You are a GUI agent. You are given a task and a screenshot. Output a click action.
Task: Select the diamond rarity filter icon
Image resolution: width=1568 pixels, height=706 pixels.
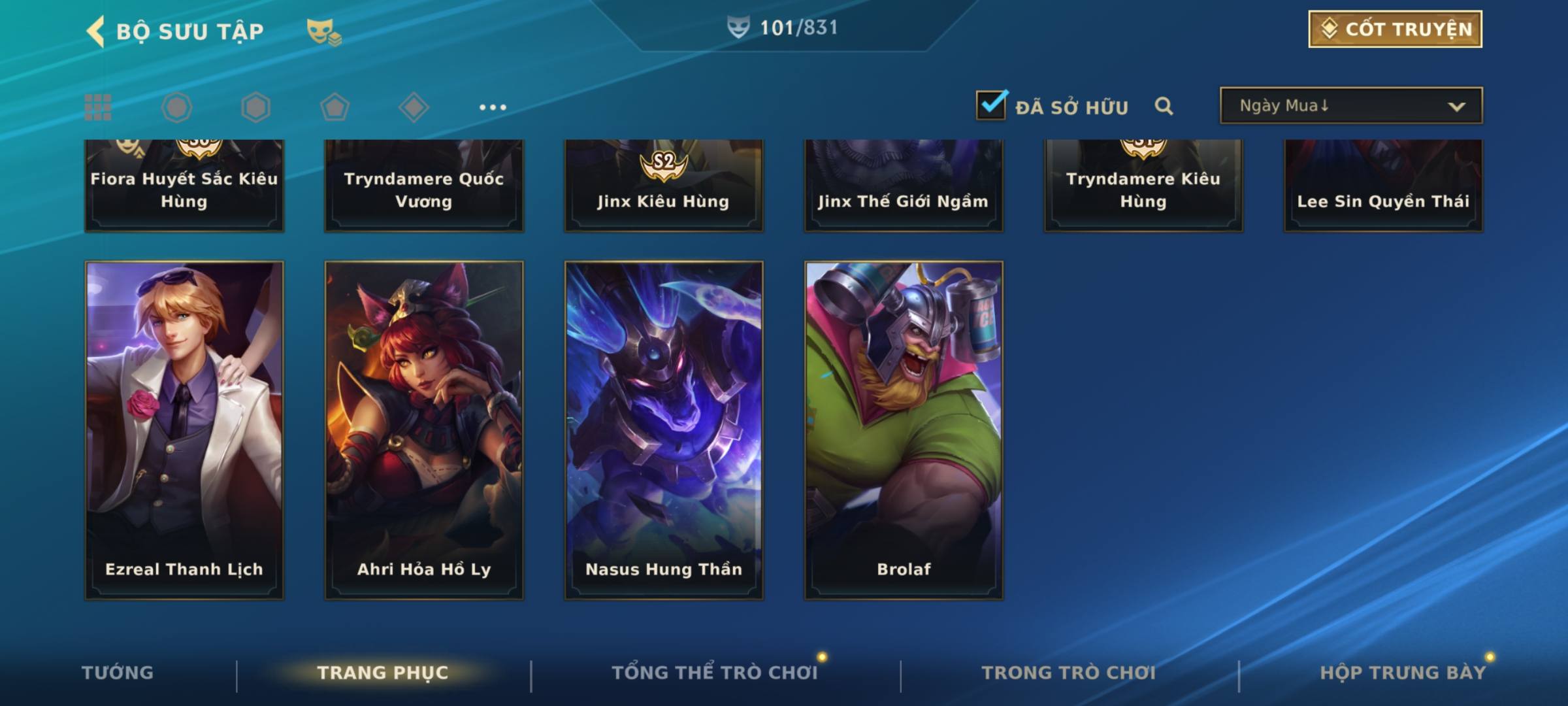[x=414, y=107]
